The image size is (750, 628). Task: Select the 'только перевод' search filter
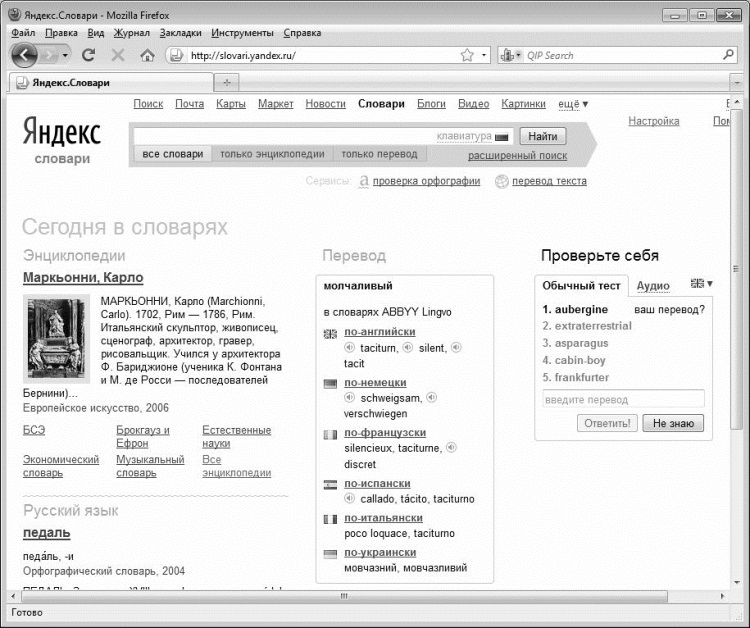click(x=379, y=154)
